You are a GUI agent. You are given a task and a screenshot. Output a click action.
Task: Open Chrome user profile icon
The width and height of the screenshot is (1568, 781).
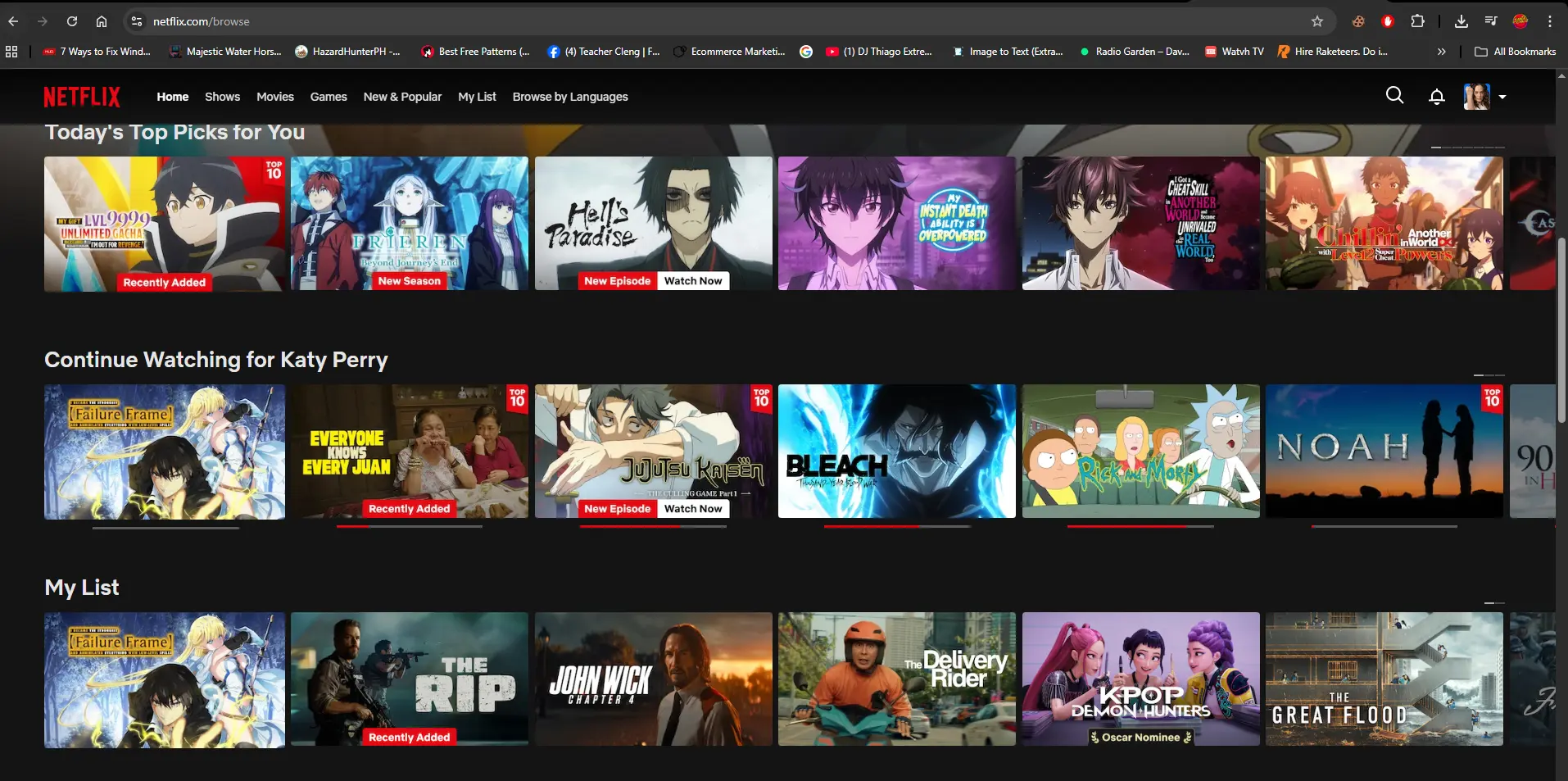point(1520,21)
